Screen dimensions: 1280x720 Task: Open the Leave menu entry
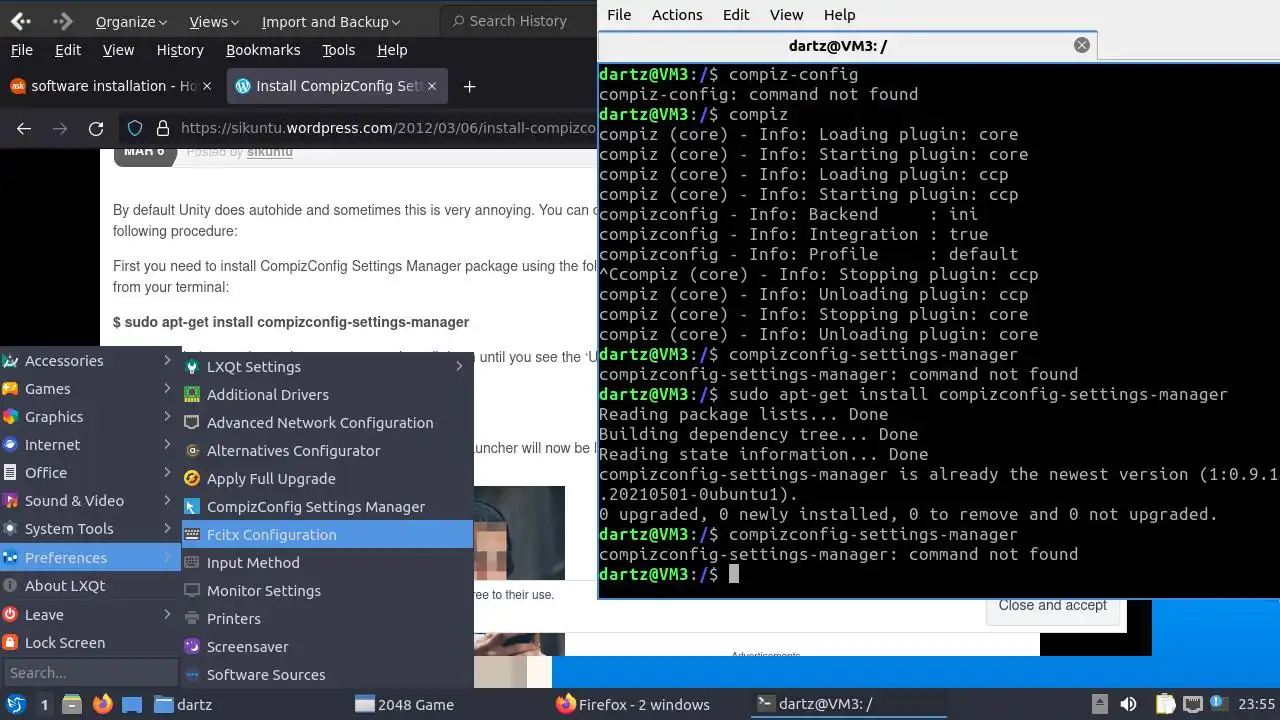click(x=90, y=615)
